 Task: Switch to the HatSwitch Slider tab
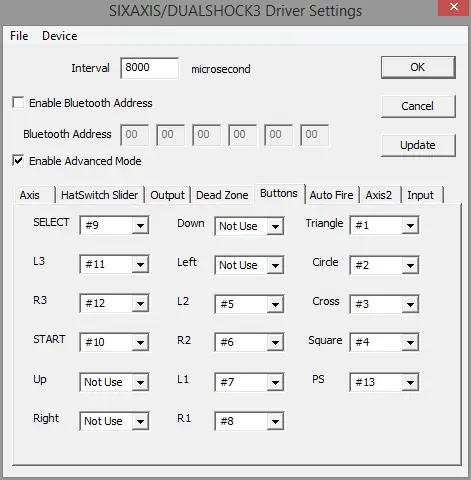click(100, 195)
